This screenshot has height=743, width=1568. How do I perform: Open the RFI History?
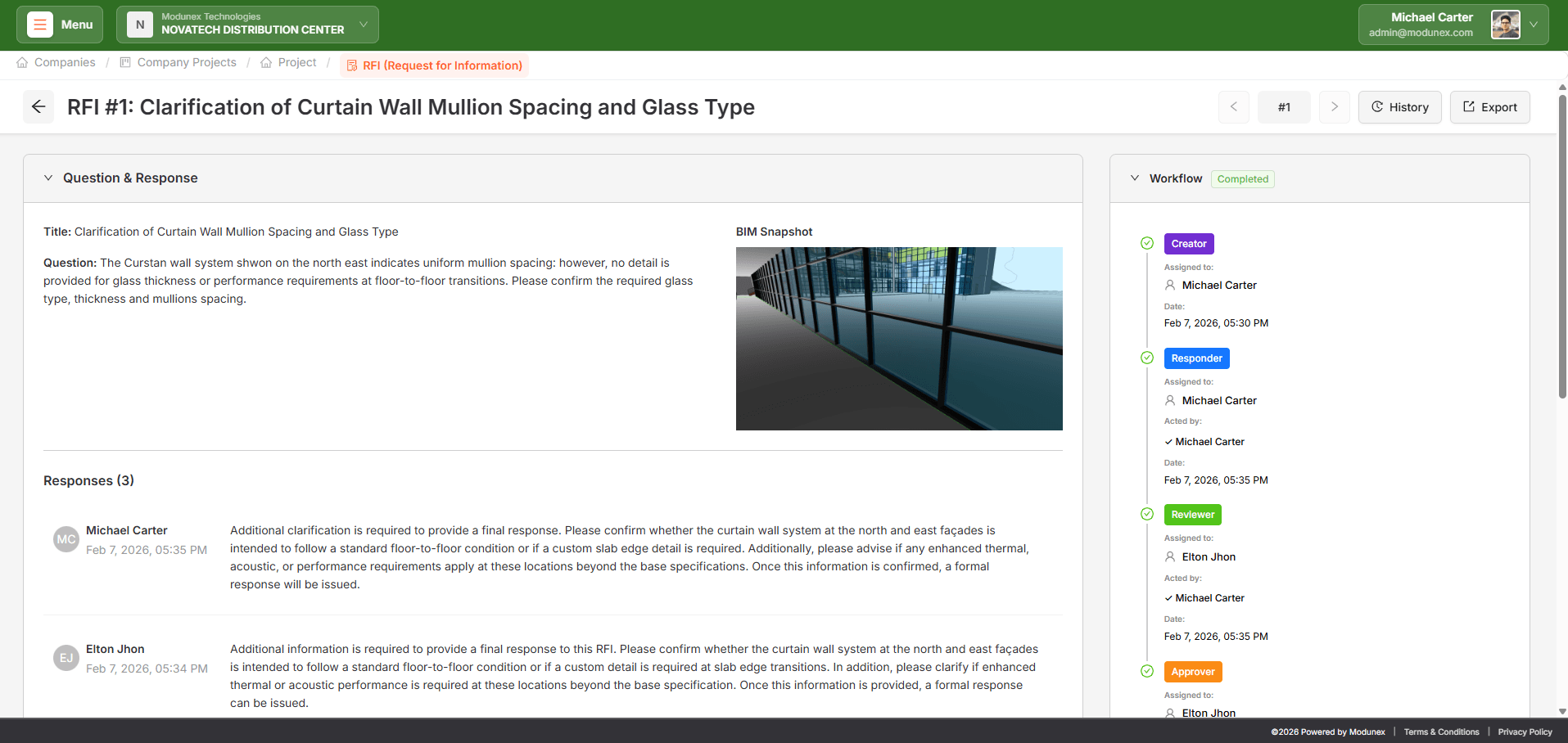tap(1399, 107)
